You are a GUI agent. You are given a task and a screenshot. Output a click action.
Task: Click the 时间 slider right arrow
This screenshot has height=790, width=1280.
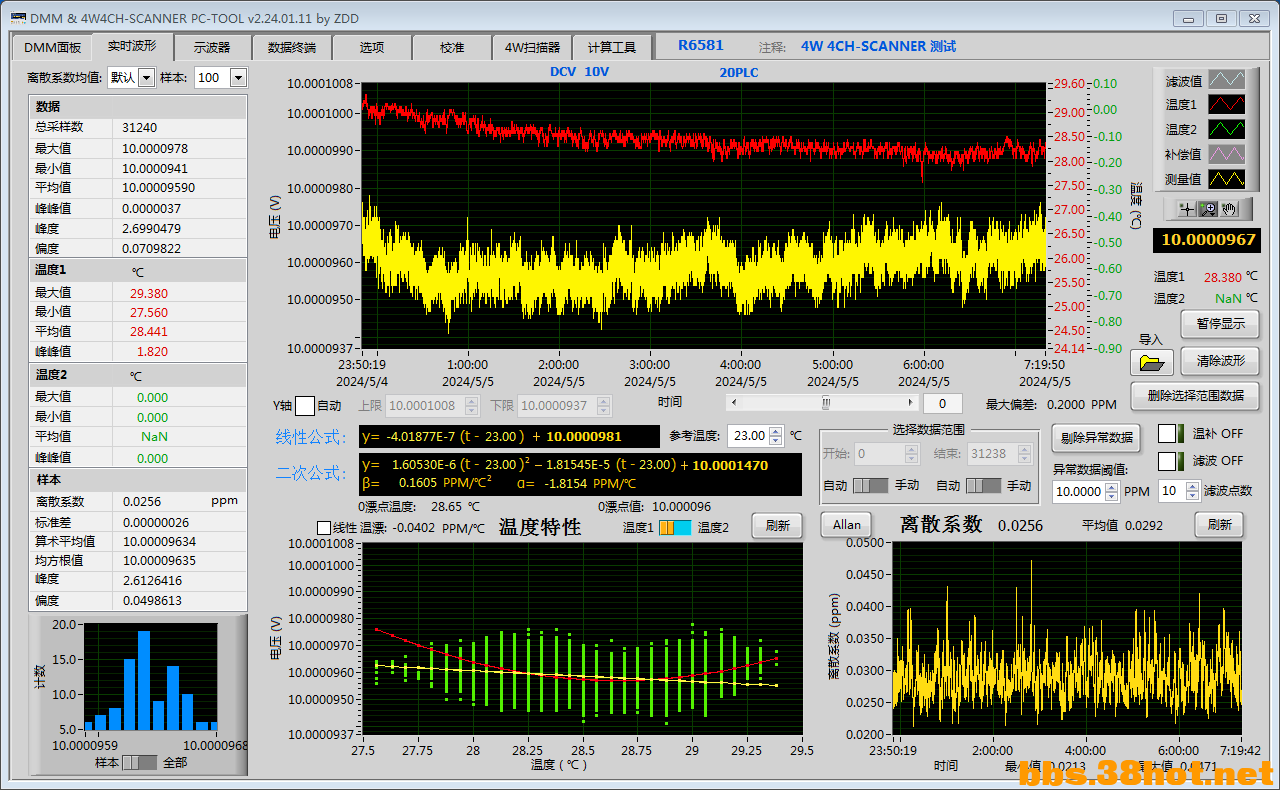[x=911, y=402]
